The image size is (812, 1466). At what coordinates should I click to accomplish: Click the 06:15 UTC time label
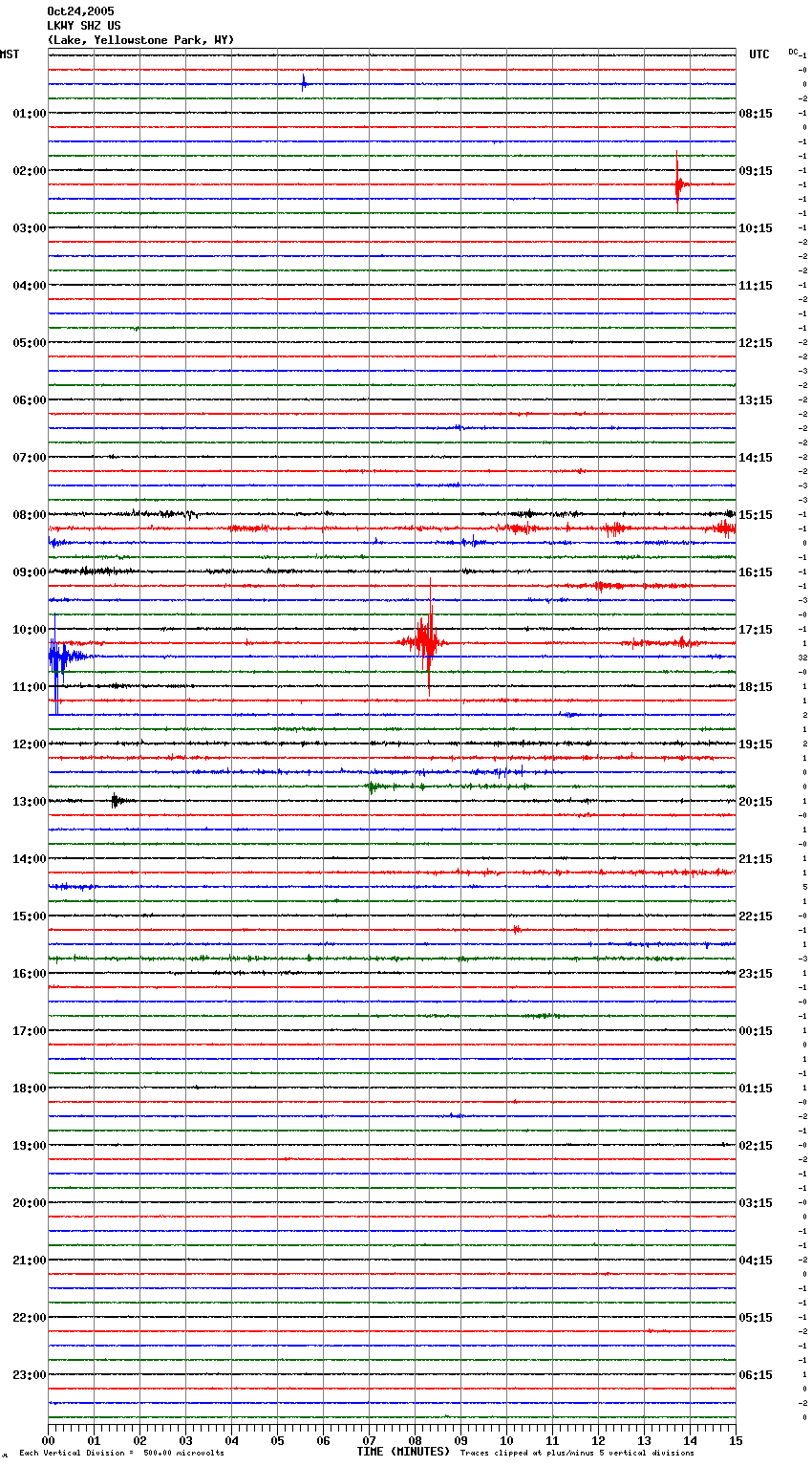(x=756, y=1375)
